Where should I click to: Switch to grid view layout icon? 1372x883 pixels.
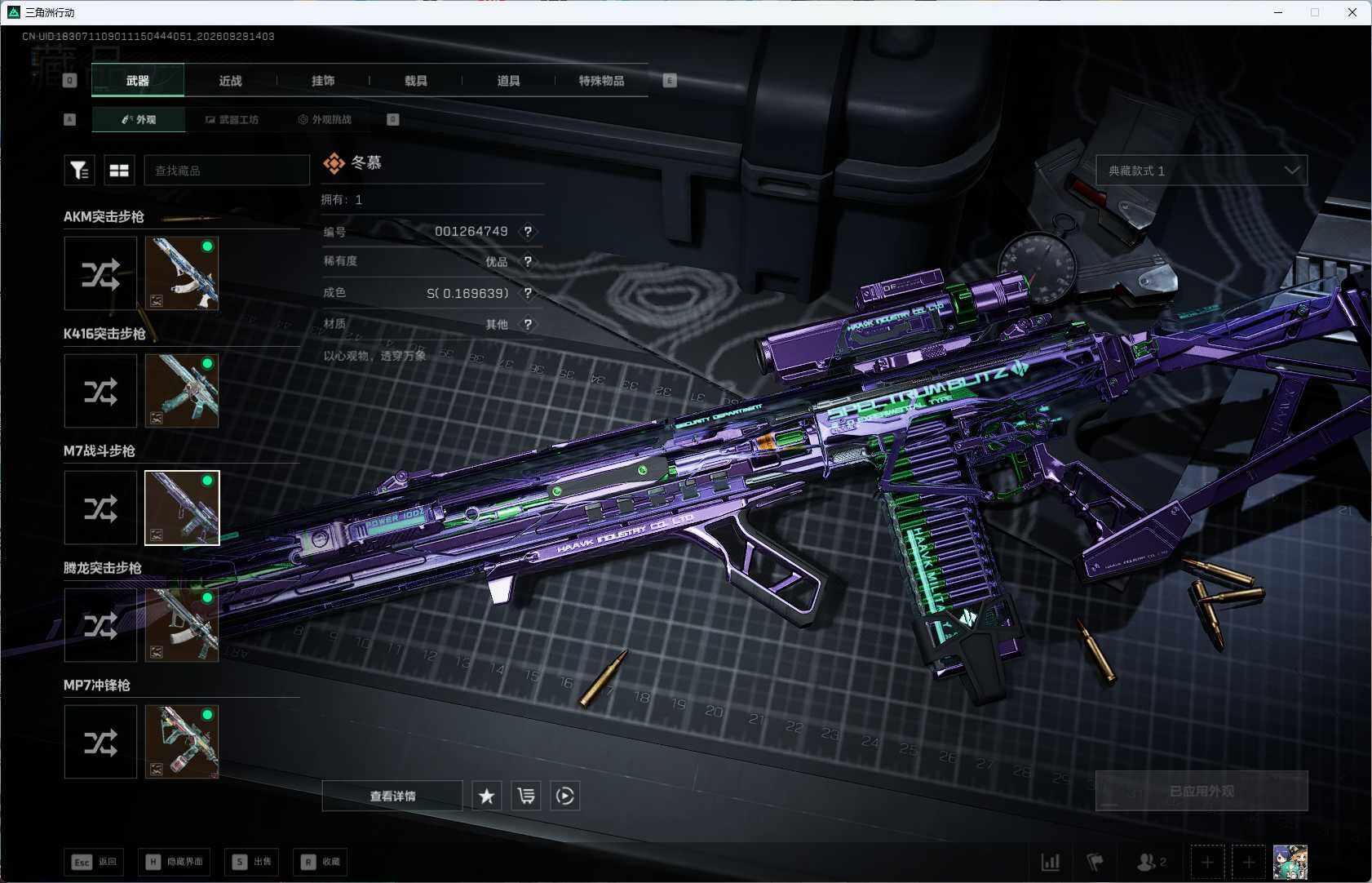(119, 170)
